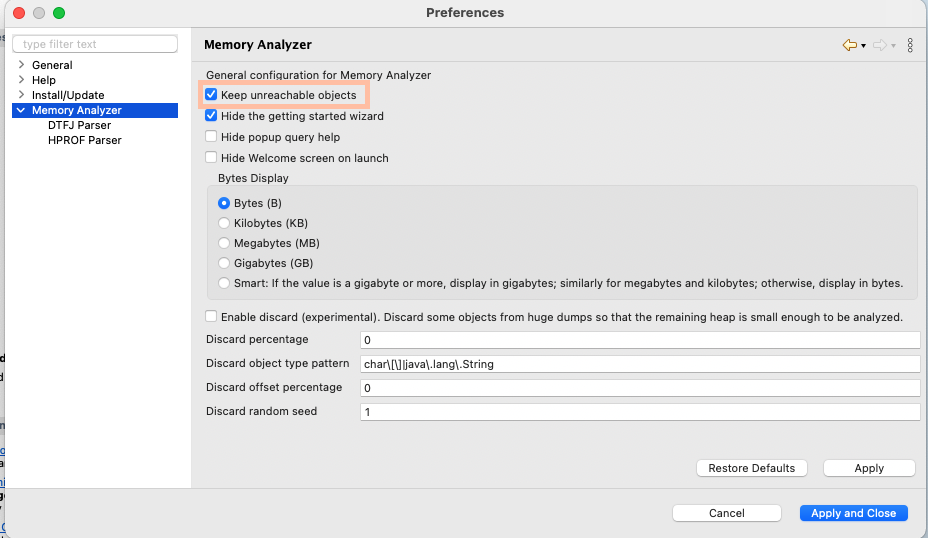This screenshot has width=928, height=538.
Task: Enable Hide Welcome screen on launch
Action: [x=211, y=157]
